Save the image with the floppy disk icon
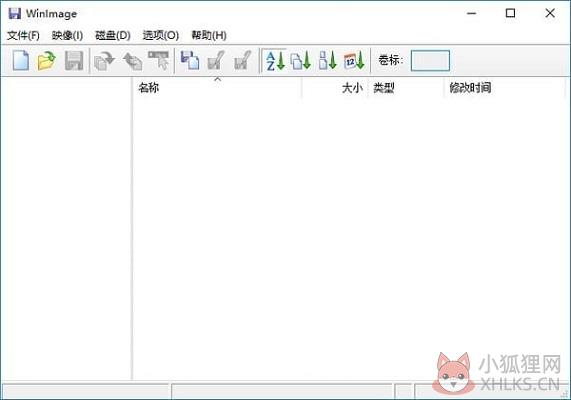571x400 pixels. (x=74, y=60)
